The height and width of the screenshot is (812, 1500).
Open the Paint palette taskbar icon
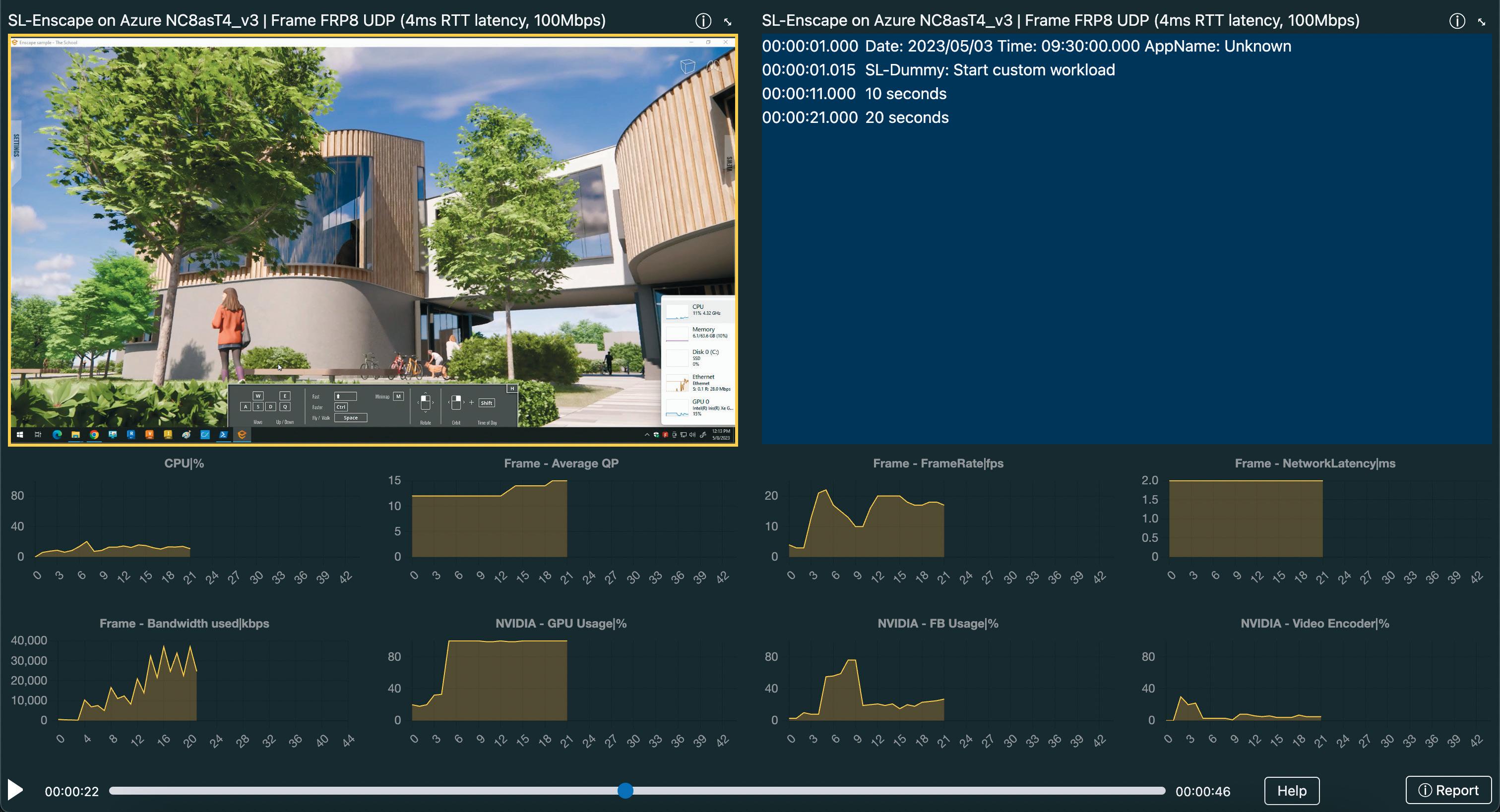click(187, 435)
